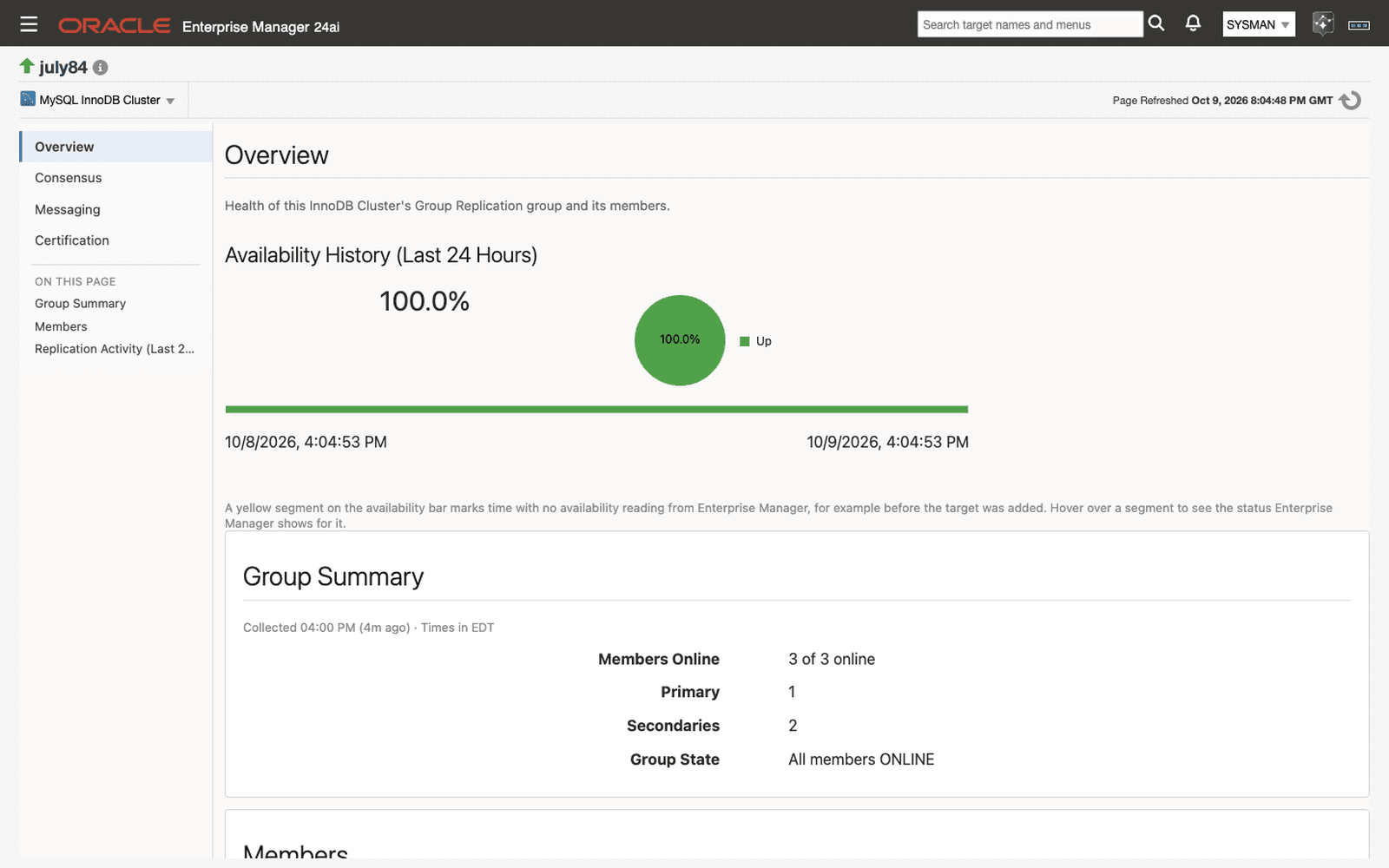This screenshot has width=1389, height=868.
Task: Click the info icon next to july84
Action: tap(101, 68)
